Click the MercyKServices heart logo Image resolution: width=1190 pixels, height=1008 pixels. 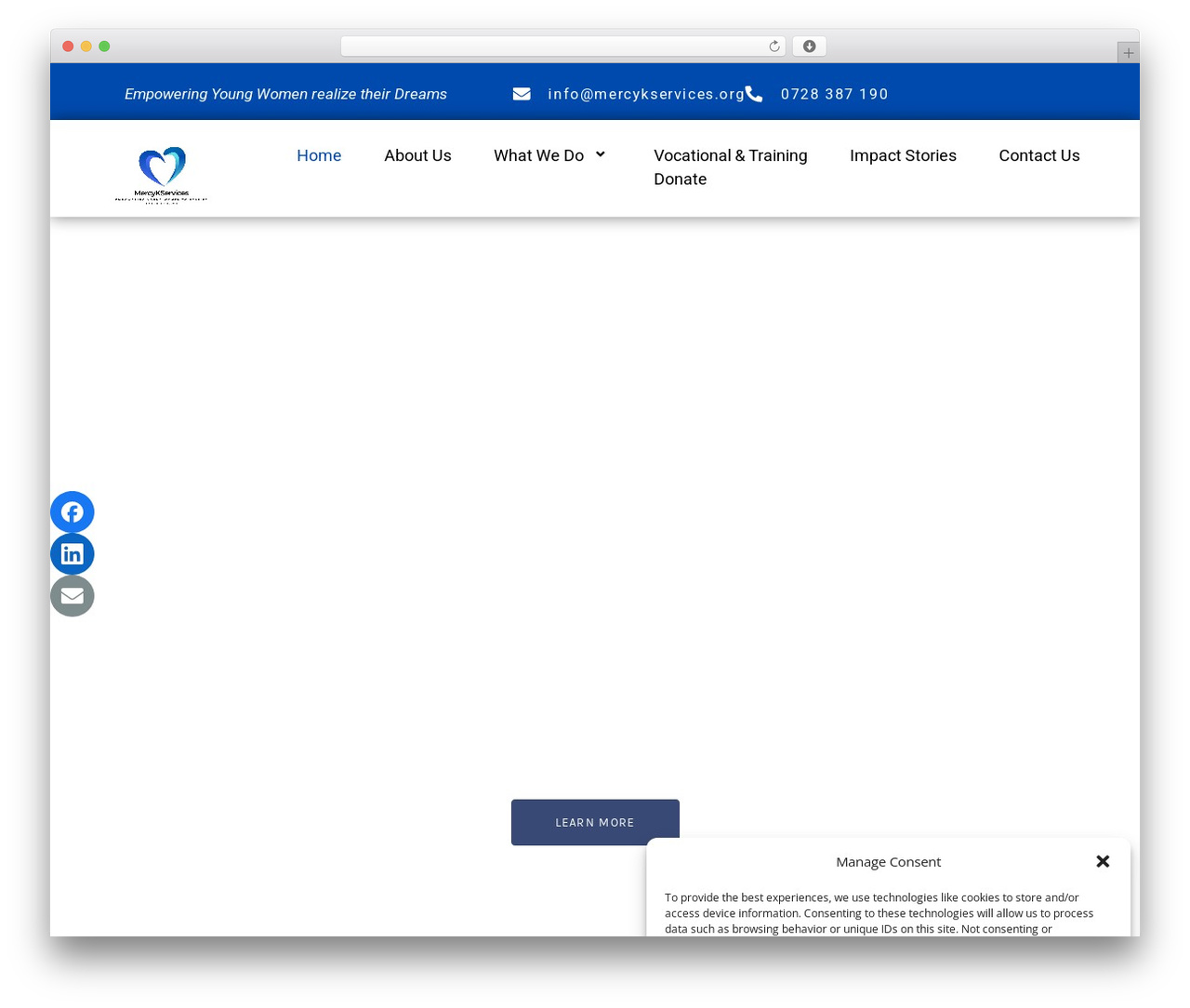pyautogui.click(x=162, y=175)
